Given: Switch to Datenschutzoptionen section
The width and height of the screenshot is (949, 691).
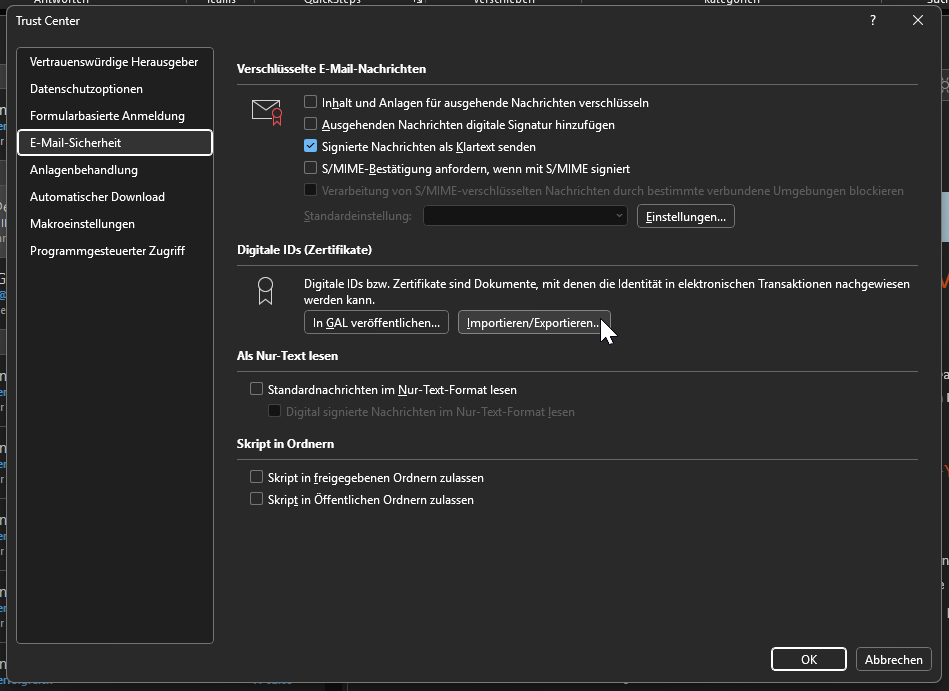Looking at the screenshot, I should point(86,89).
